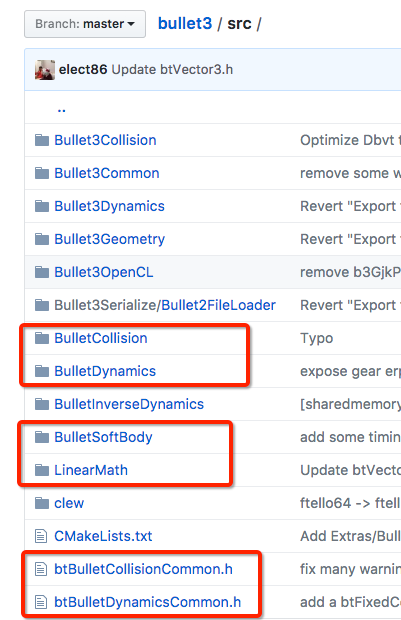The width and height of the screenshot is (401, 620).
Task: View the 'Update btVector3.h' commit message
Action: pyautogui.click(x=172, y=70)
